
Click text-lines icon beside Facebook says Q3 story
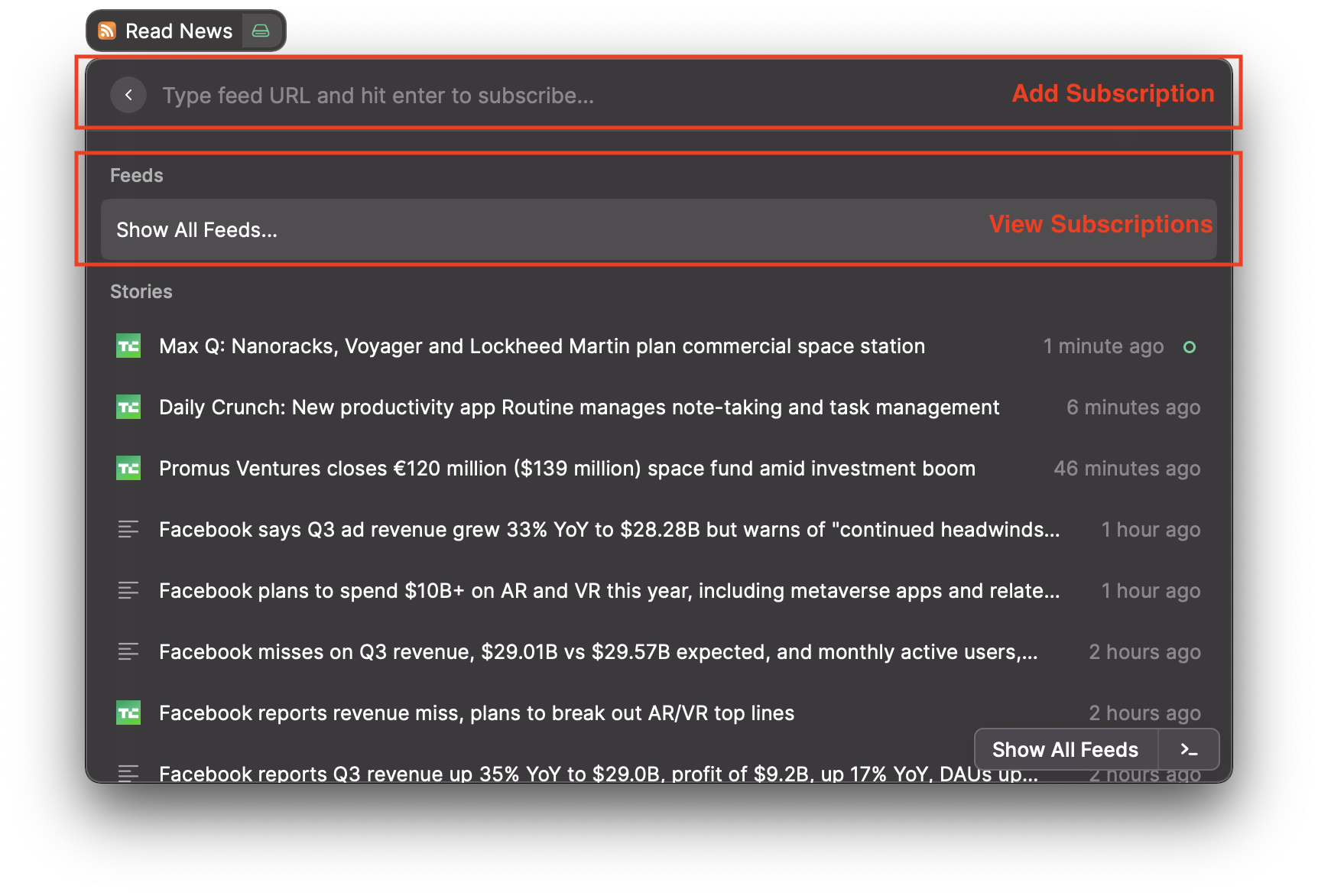[128, 529]
